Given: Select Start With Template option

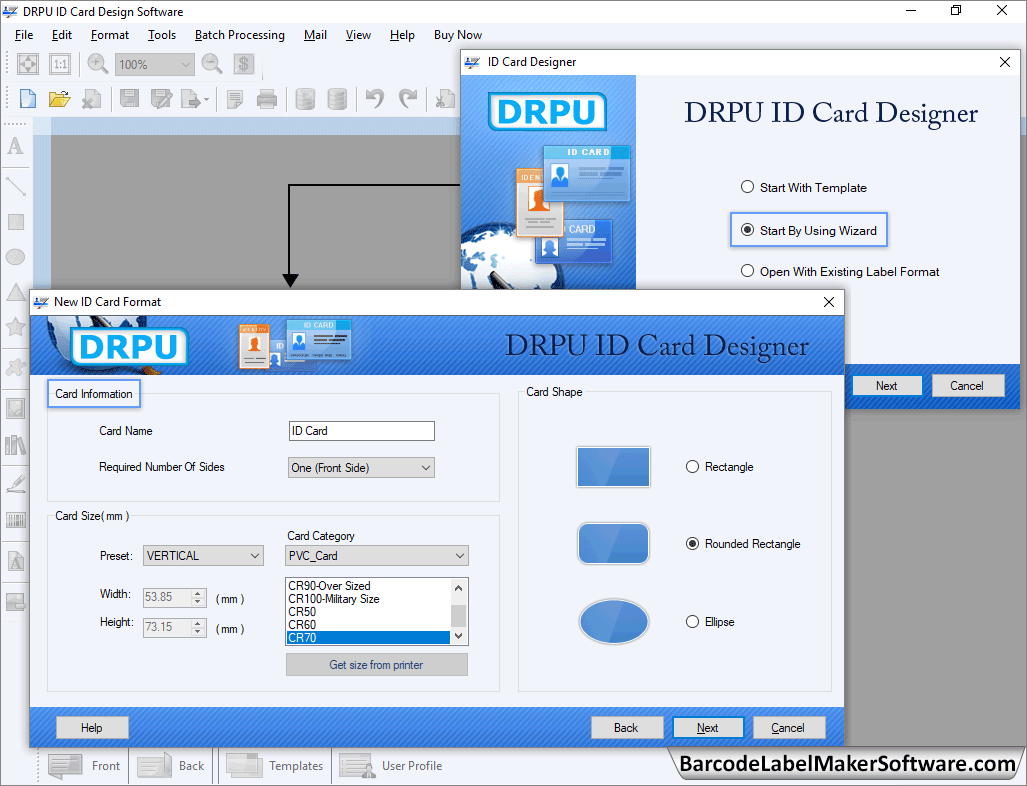Looking at the screenshot, I should 747,187.
